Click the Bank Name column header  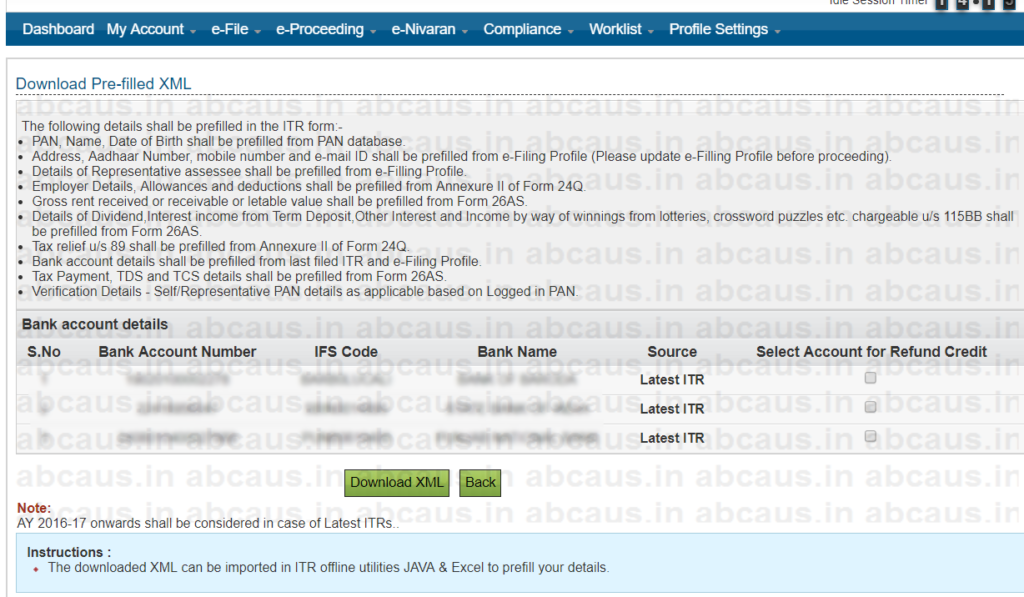click(517, 352)
